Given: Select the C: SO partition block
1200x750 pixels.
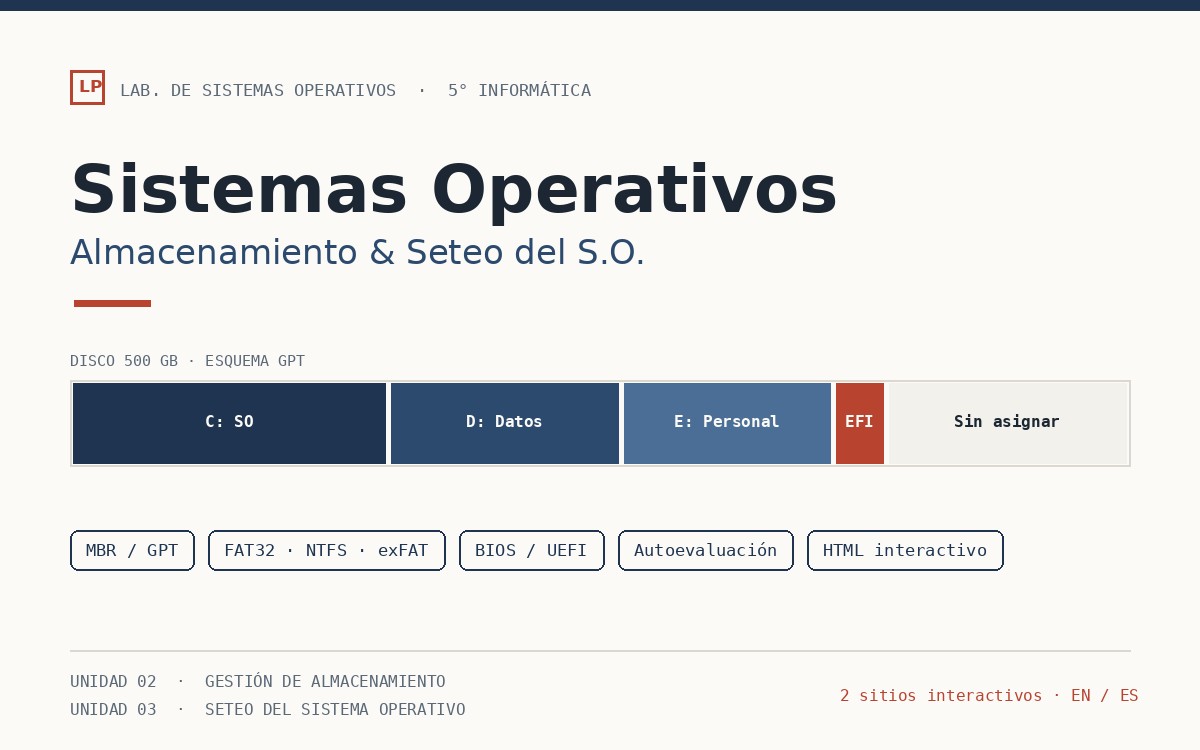Looking at the screenshot, I should click(229, 423).
